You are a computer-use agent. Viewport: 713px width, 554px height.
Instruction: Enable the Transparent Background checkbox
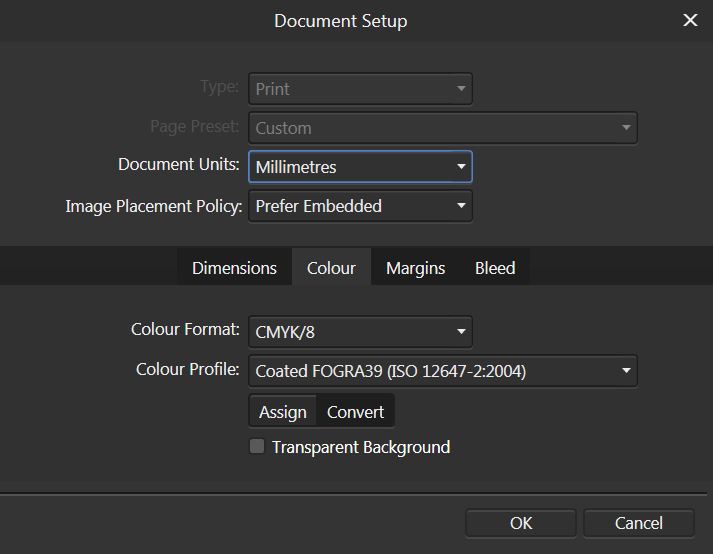click(257, 446)
